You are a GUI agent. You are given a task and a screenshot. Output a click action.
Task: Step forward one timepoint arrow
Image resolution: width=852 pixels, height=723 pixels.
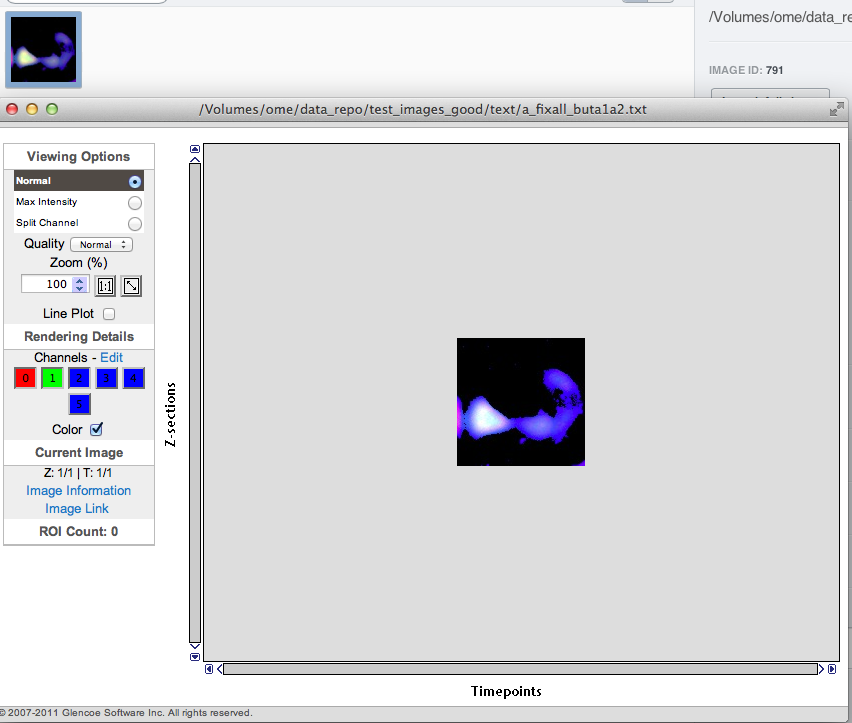tap(821, 669)
